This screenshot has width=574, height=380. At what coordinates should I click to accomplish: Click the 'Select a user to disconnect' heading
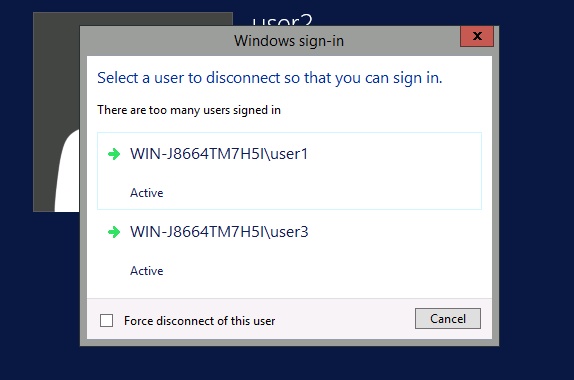(x=270, y=78)
